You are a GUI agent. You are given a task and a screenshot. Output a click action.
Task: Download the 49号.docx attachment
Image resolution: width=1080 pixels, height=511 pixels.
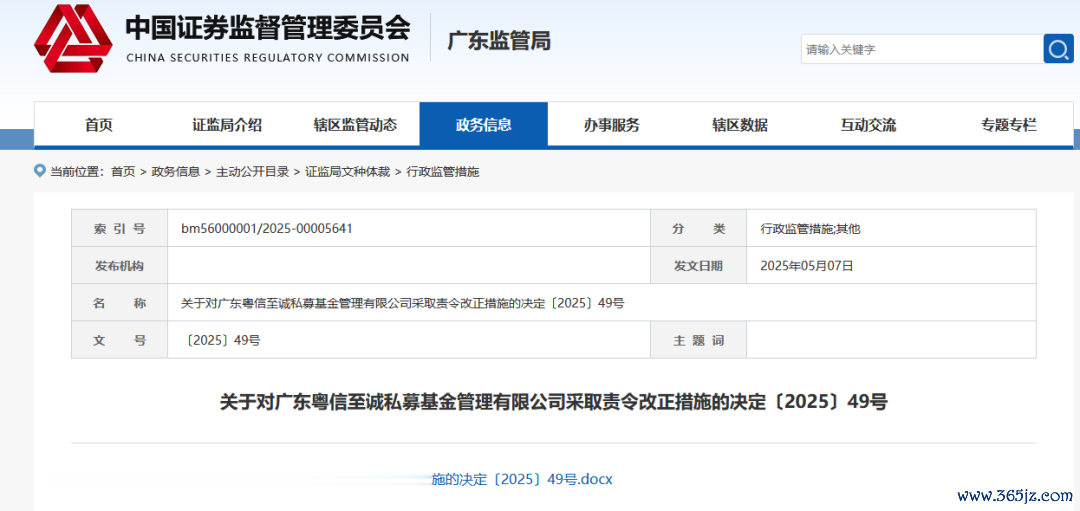[x=521, y=479]
